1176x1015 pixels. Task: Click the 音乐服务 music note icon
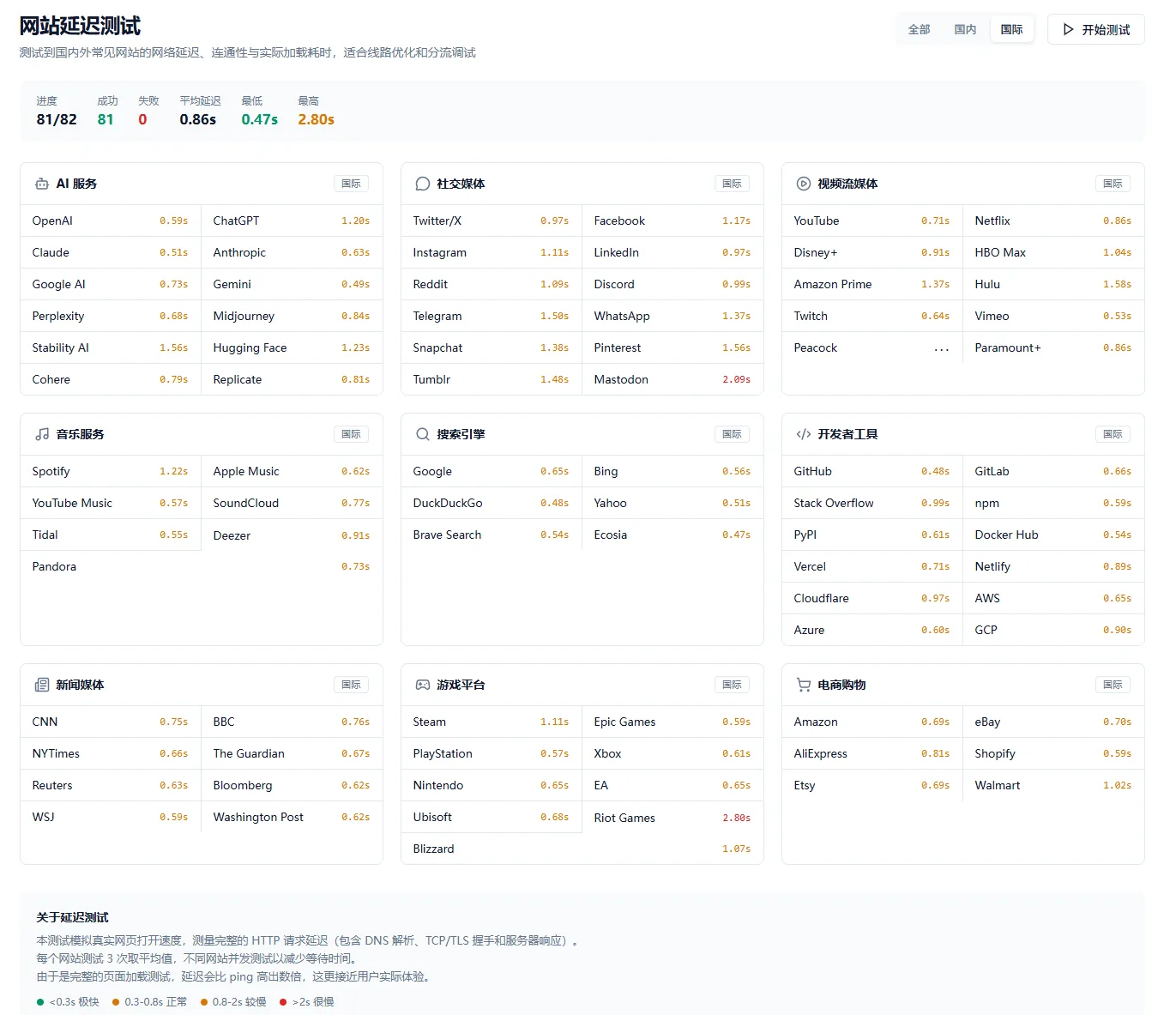coord(42,434)
